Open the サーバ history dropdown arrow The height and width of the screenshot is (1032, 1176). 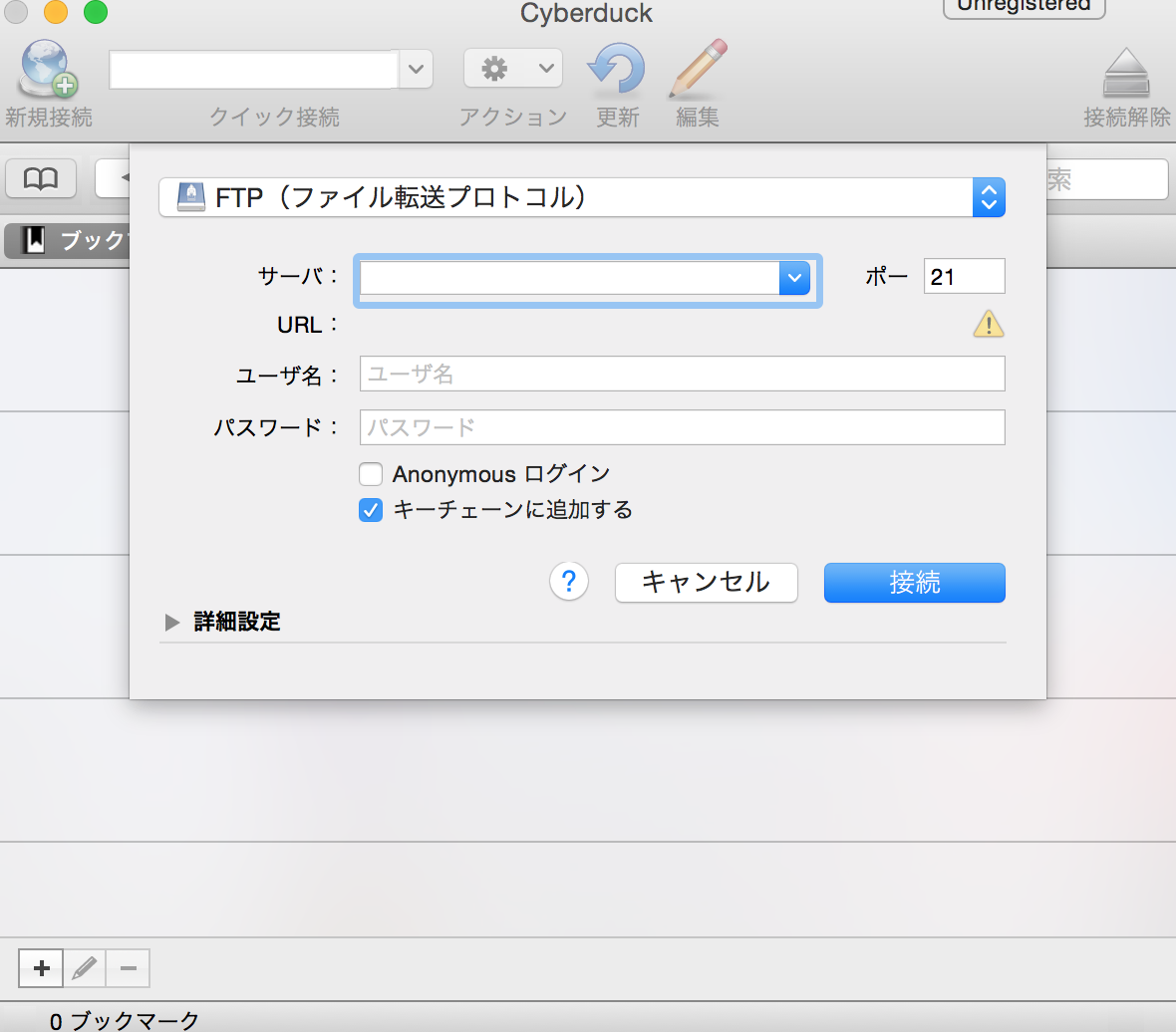(x=794, y=278)
